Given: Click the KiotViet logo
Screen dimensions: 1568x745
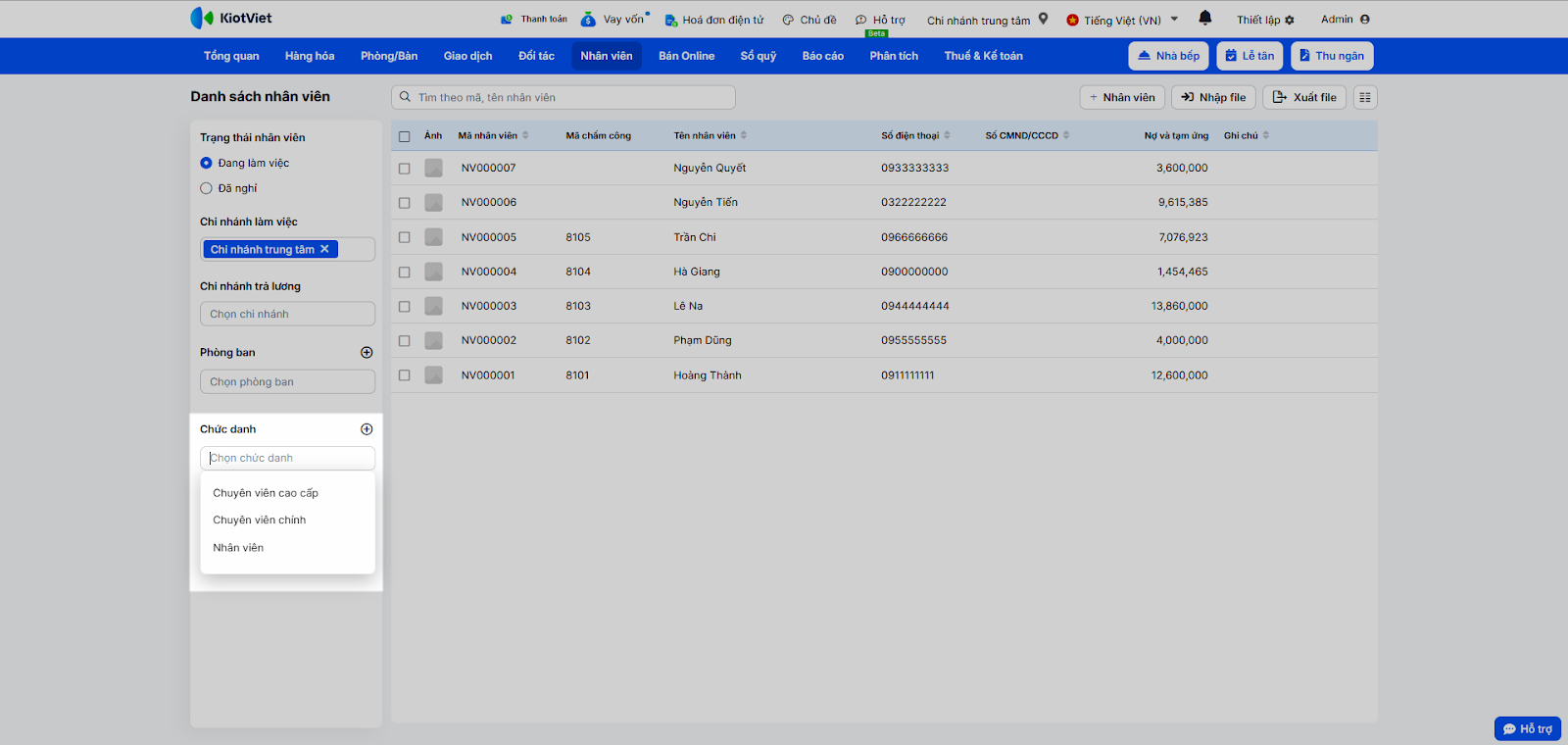Looking at the screenshot, I should 231,18.
